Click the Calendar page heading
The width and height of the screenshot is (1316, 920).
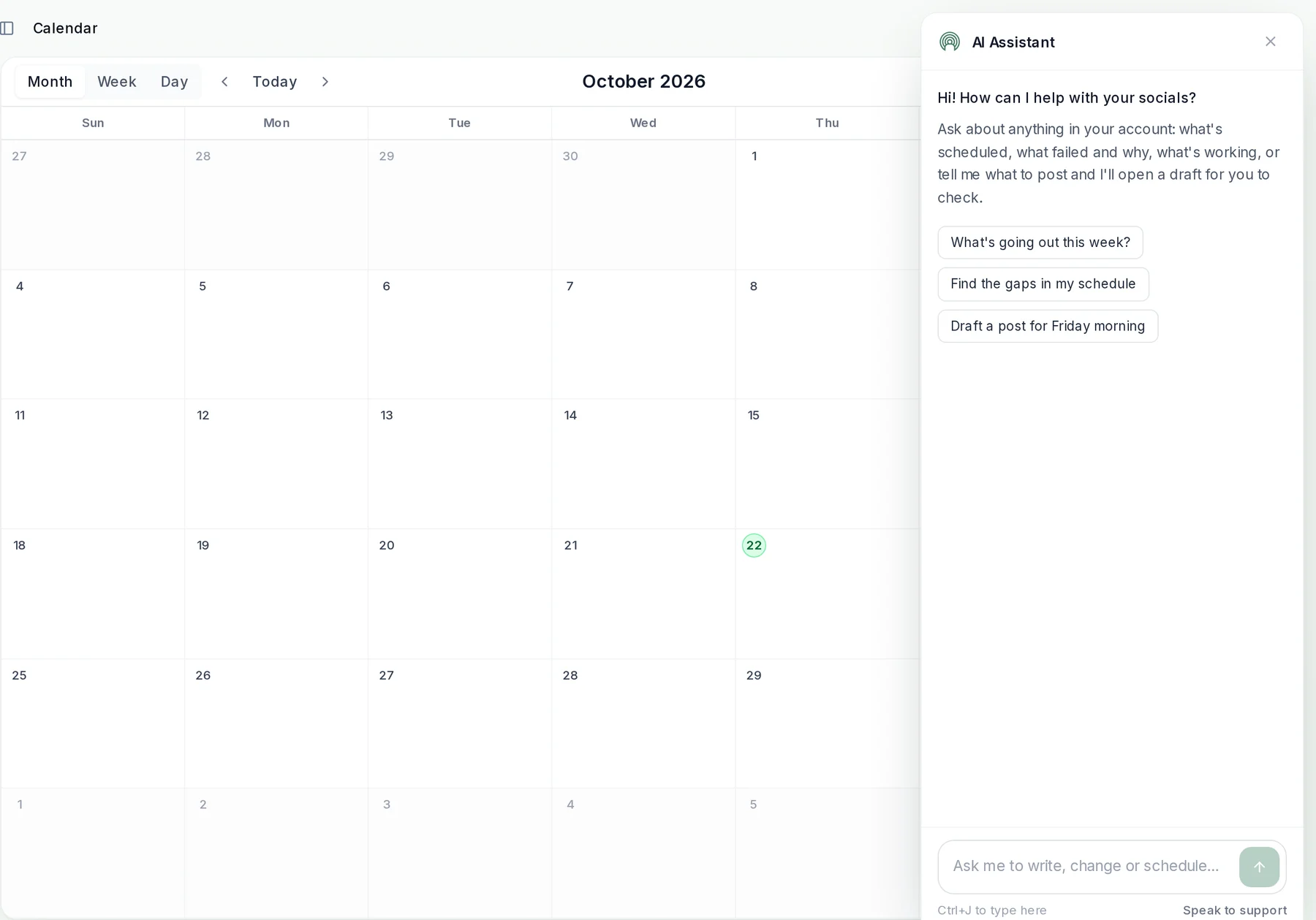(x=65, y=28)
